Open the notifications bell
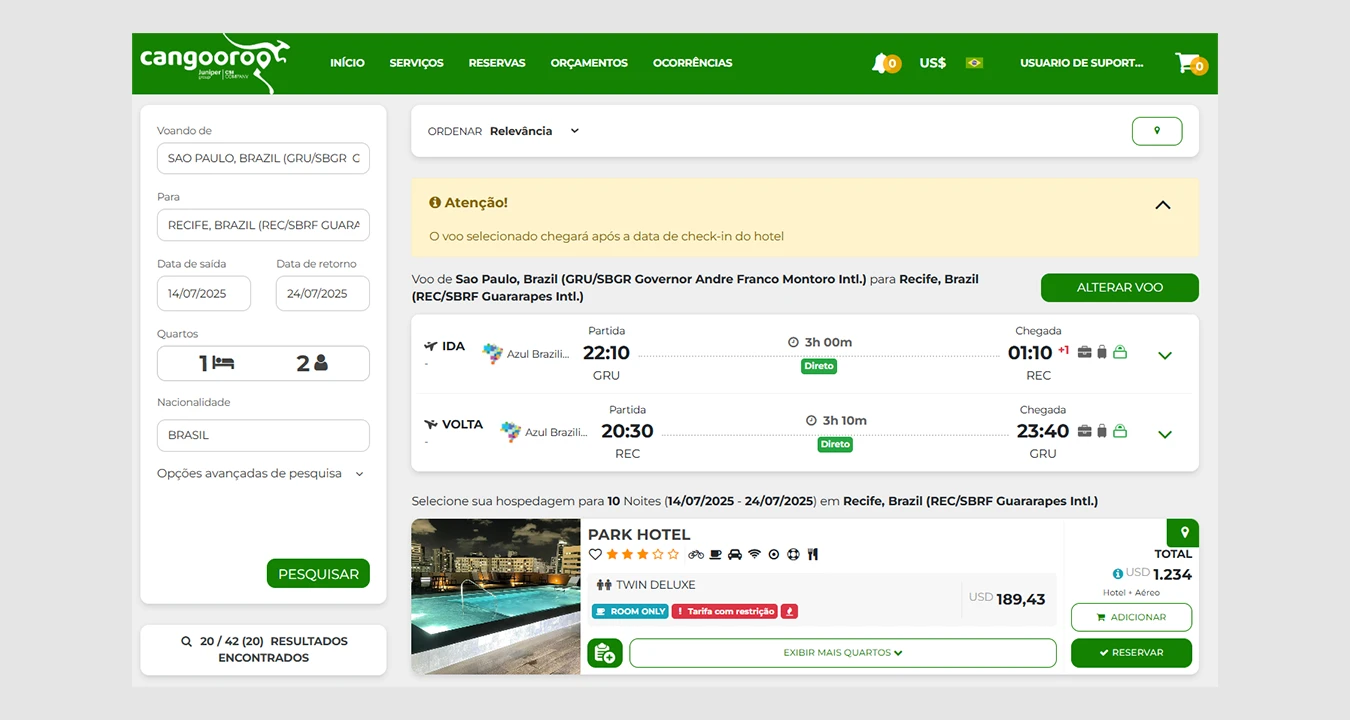The image size is (1350, 720). click(x=881, y=63)
